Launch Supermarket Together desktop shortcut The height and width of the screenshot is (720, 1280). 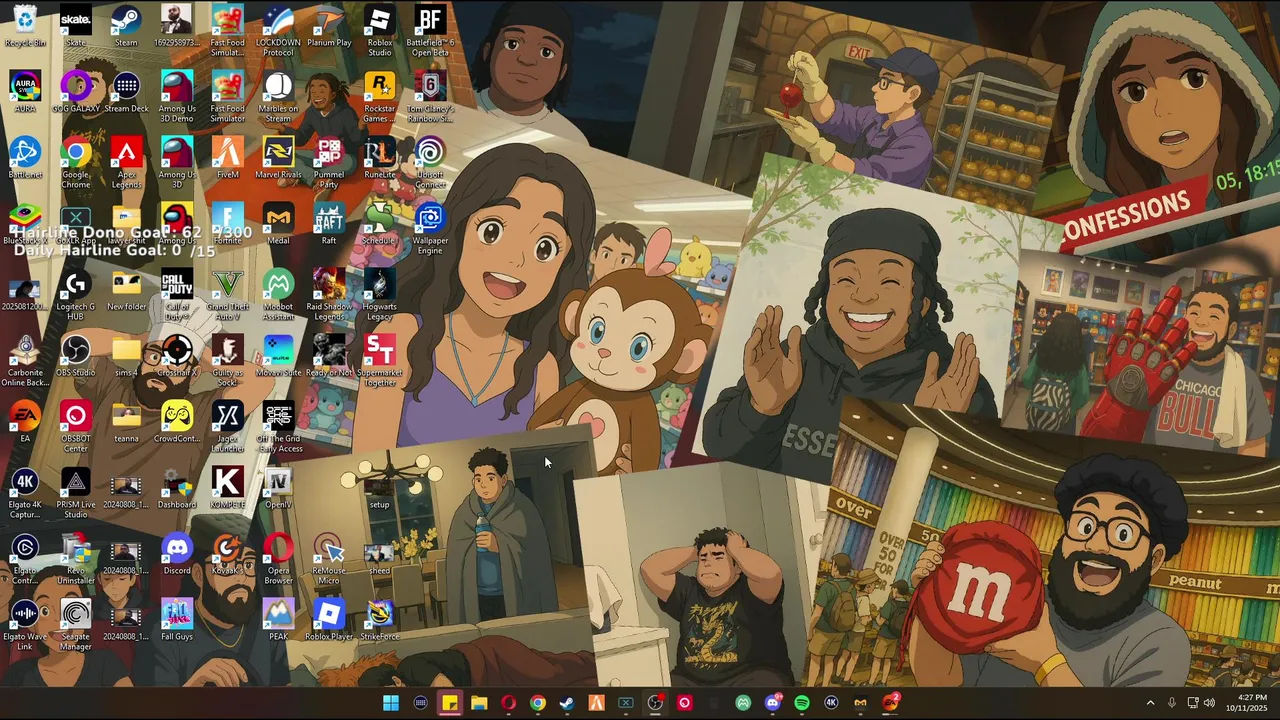click(380, 361)
